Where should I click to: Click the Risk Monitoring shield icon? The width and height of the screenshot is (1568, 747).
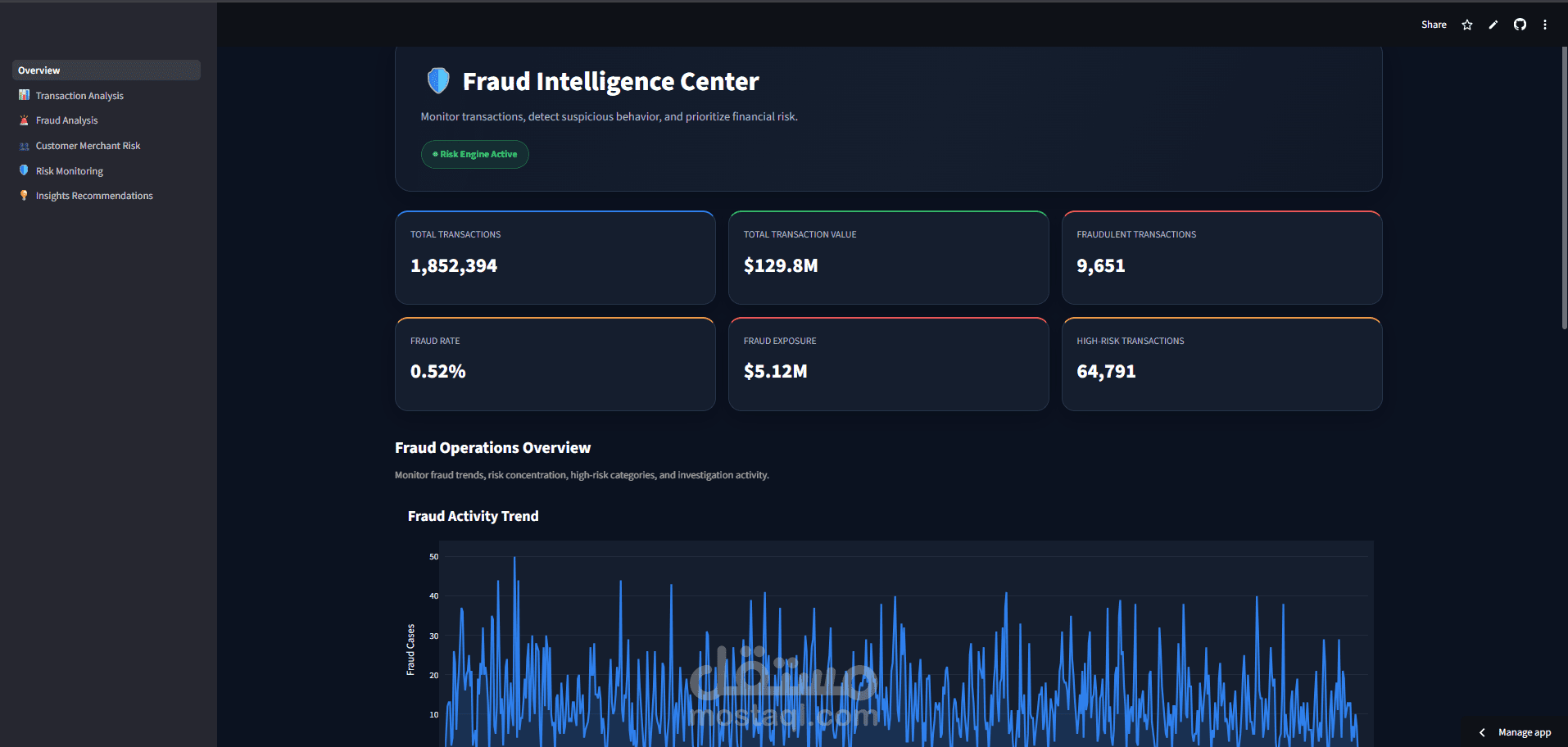click(24, 170)
